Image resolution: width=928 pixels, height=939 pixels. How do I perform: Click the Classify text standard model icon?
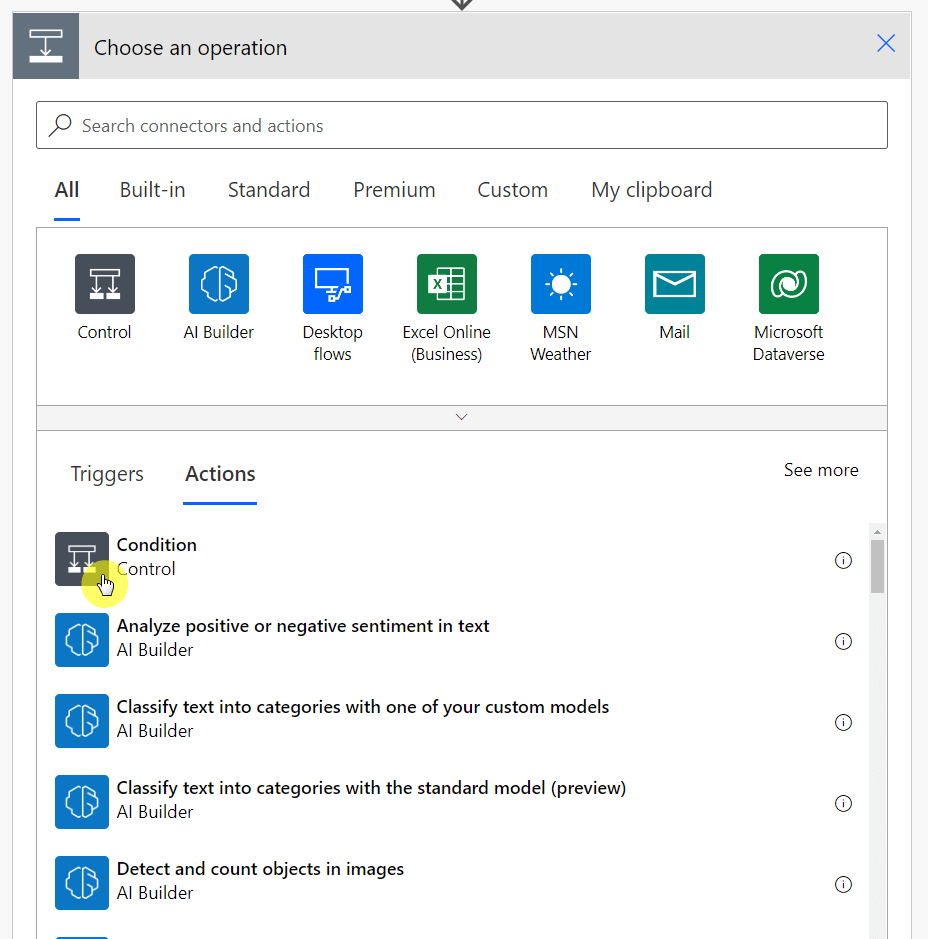coord(82,801)
